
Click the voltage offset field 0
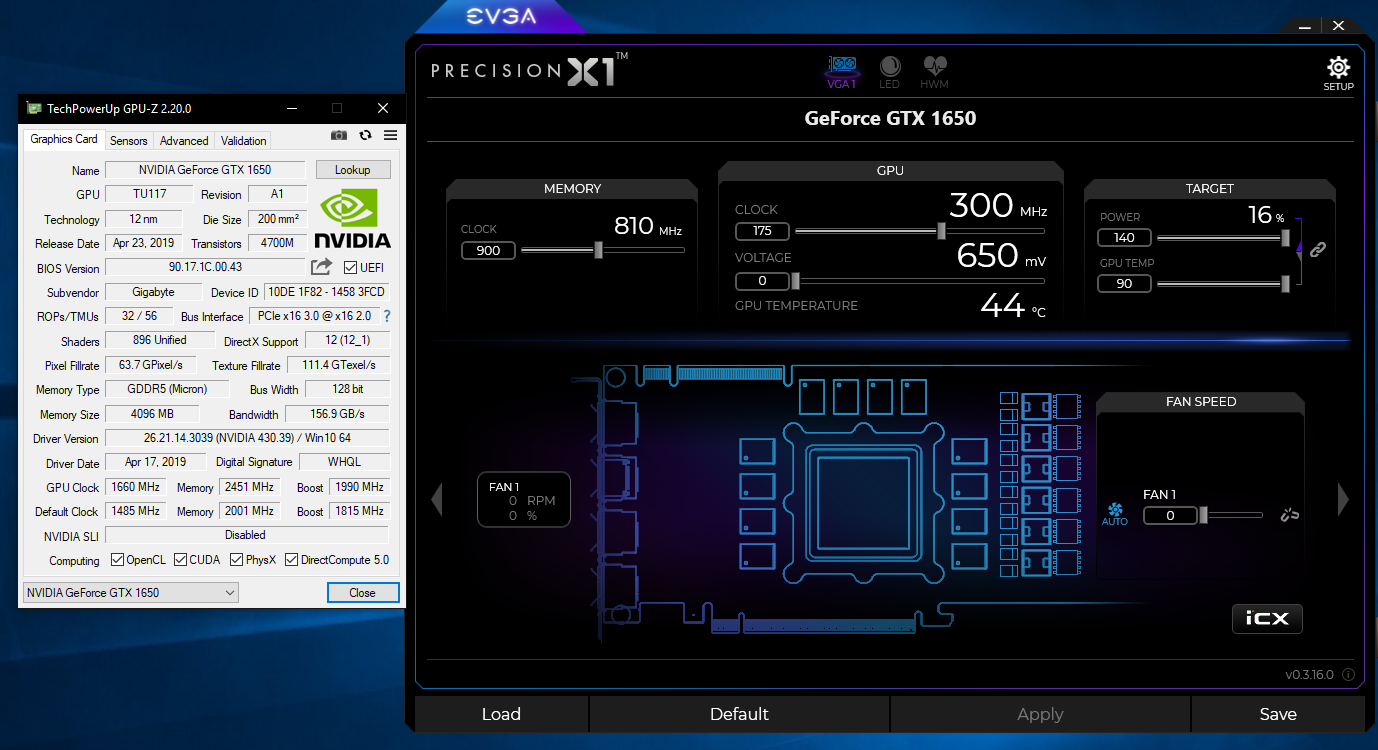pos(762,281)
